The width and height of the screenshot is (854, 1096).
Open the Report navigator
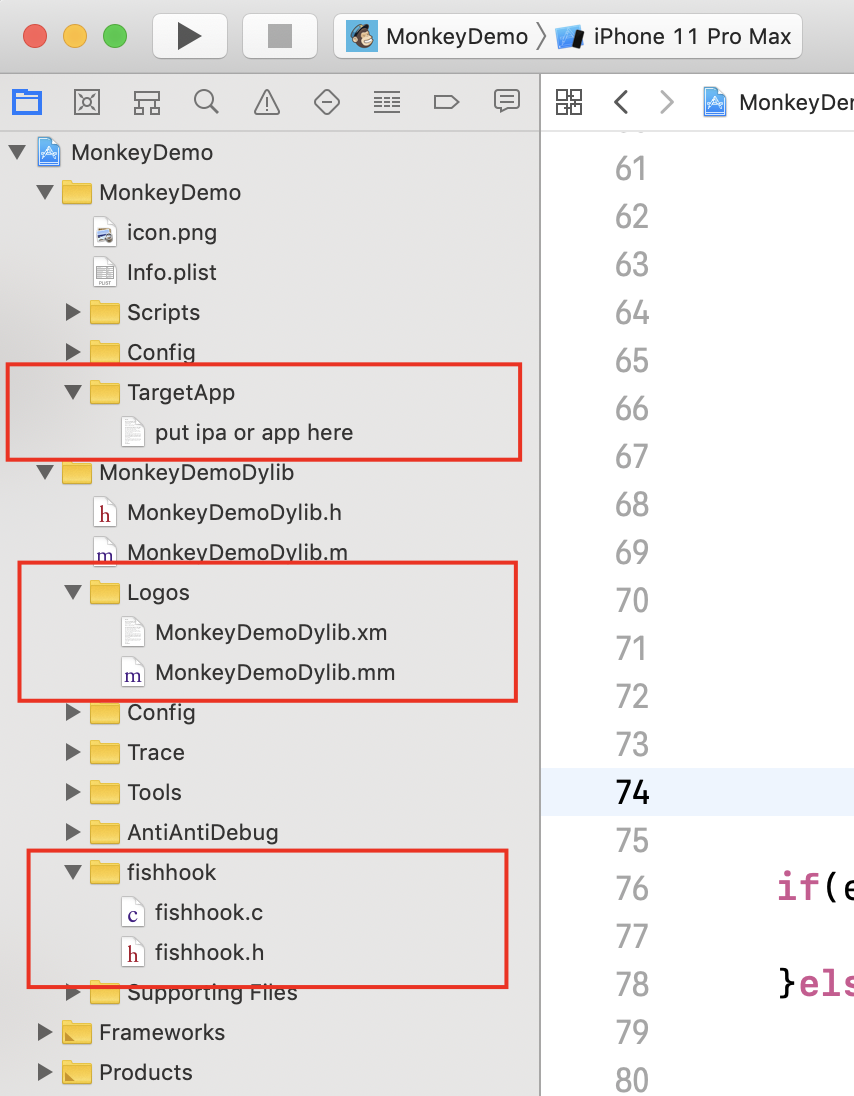pos(506,102)
